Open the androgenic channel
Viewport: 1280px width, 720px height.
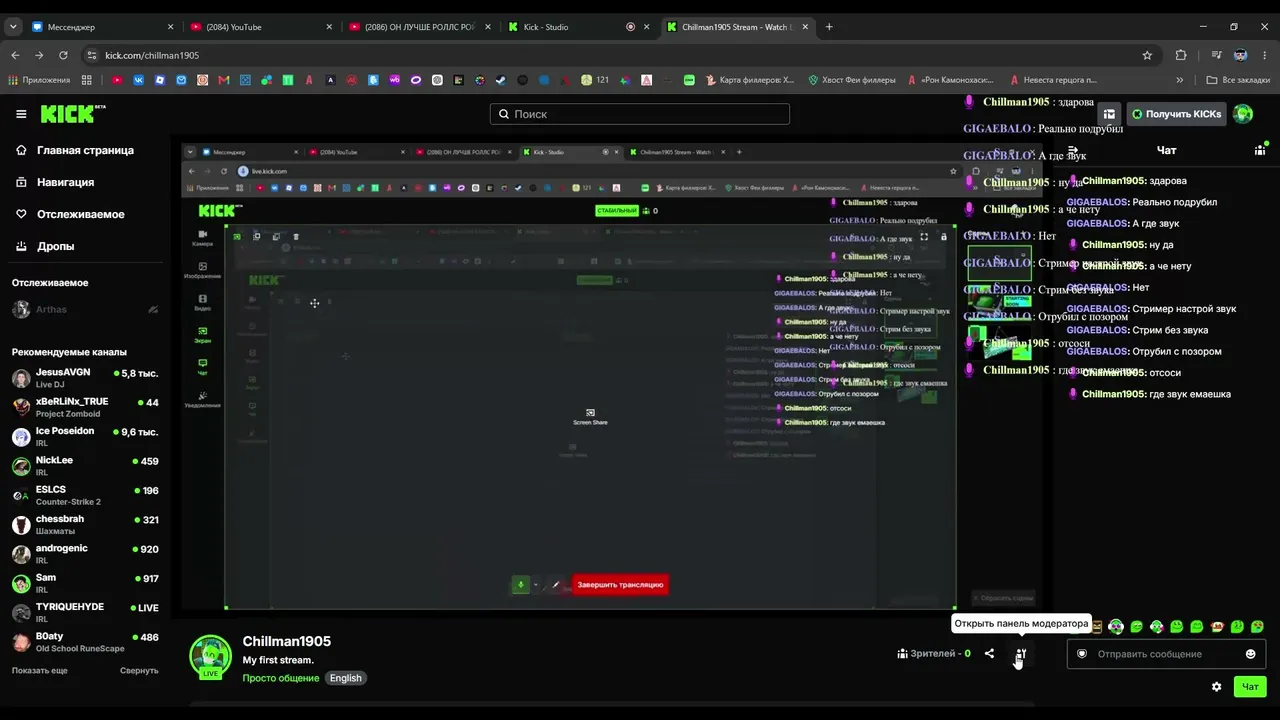click(85, 554)
